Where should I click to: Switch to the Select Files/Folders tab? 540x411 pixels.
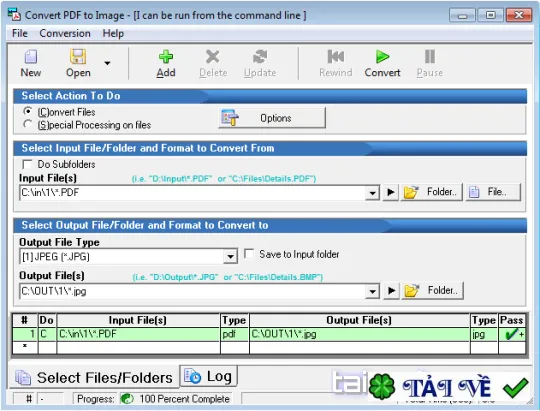[94, 378]
